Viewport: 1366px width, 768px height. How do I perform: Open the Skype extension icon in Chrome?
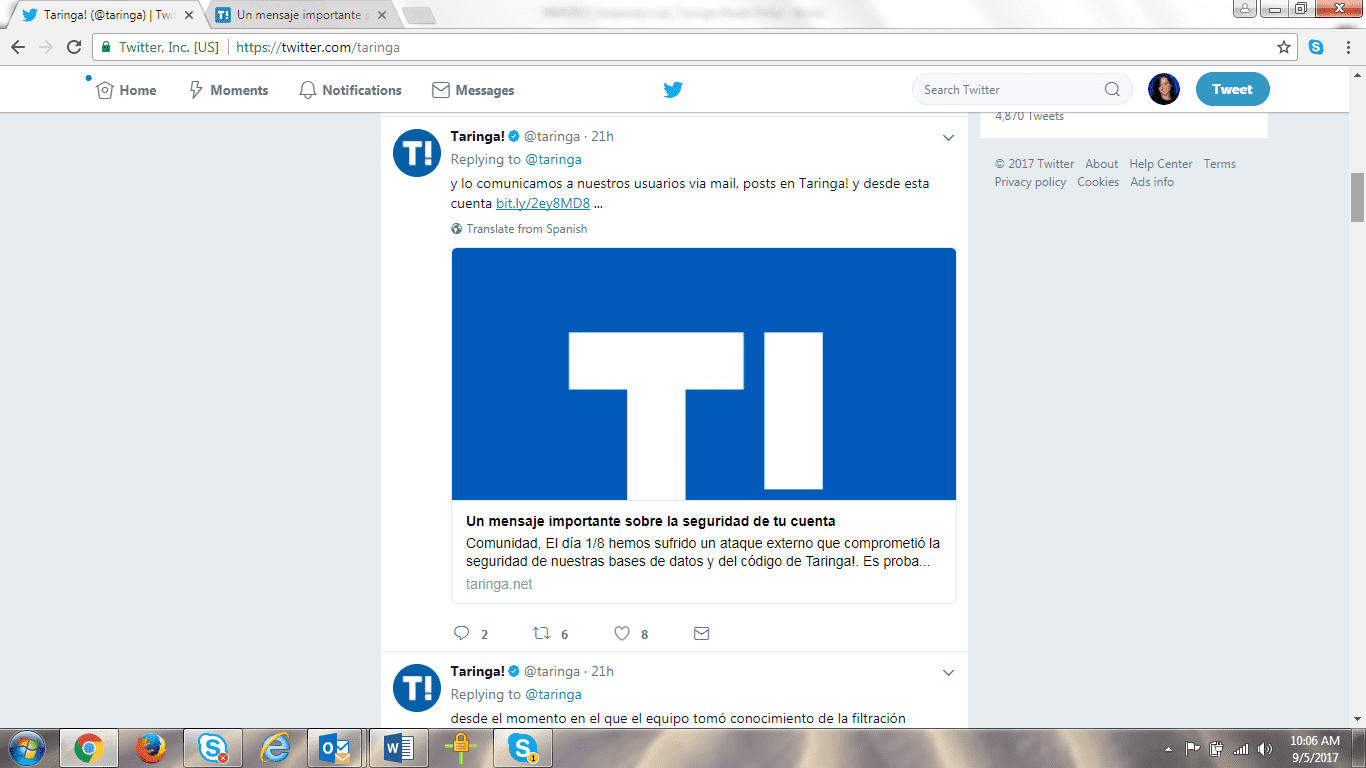pos(1316,47)
